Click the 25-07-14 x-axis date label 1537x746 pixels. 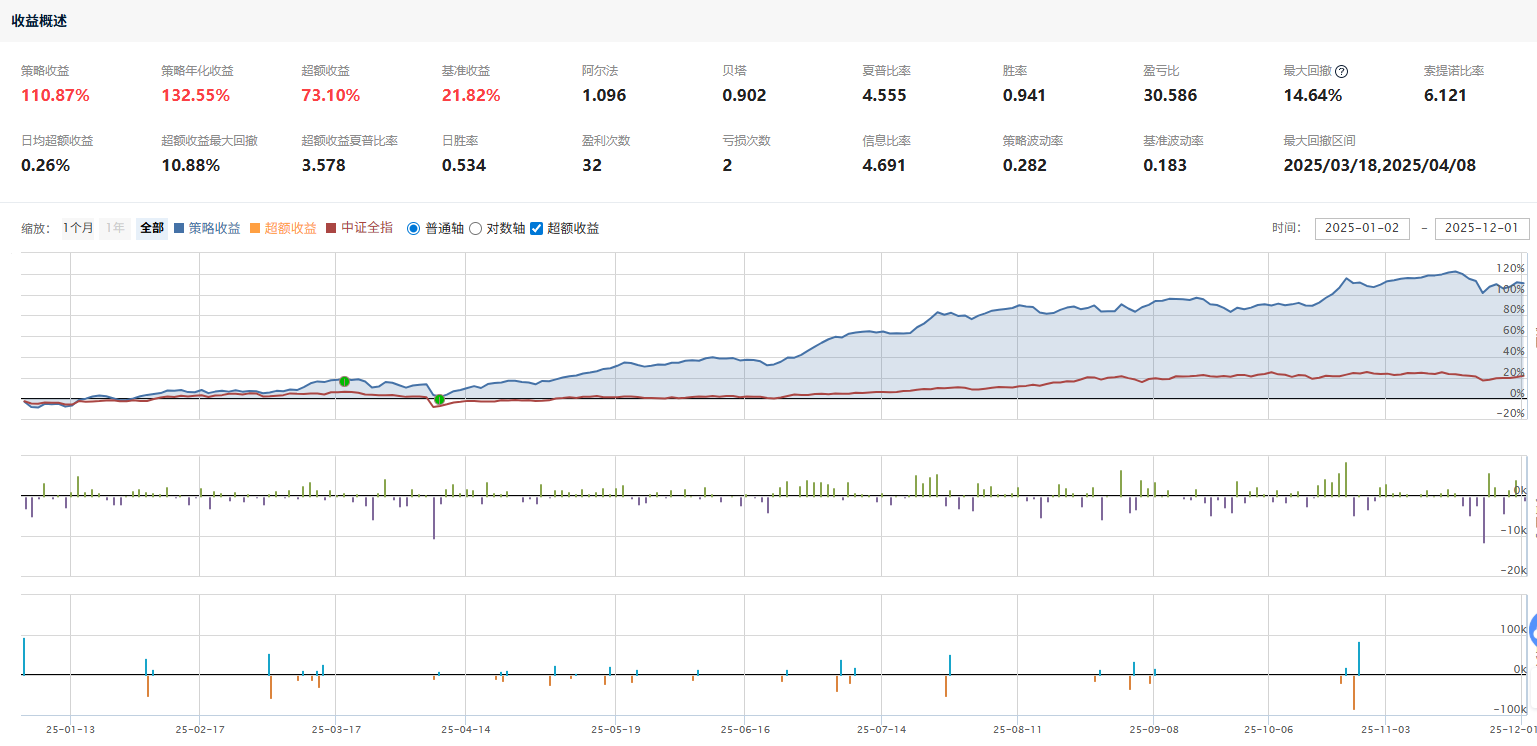click(880, 730)
